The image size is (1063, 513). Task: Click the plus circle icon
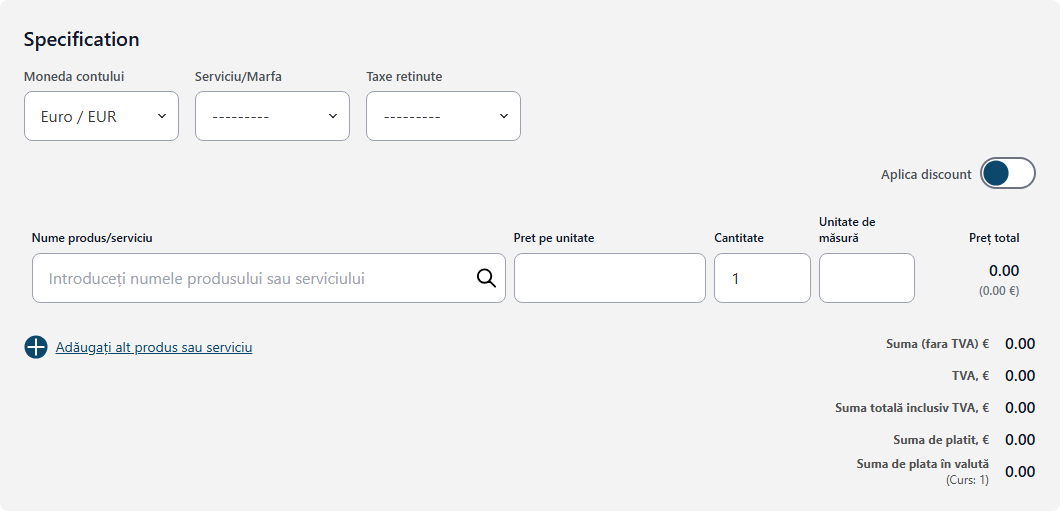(x=36, y=347)
